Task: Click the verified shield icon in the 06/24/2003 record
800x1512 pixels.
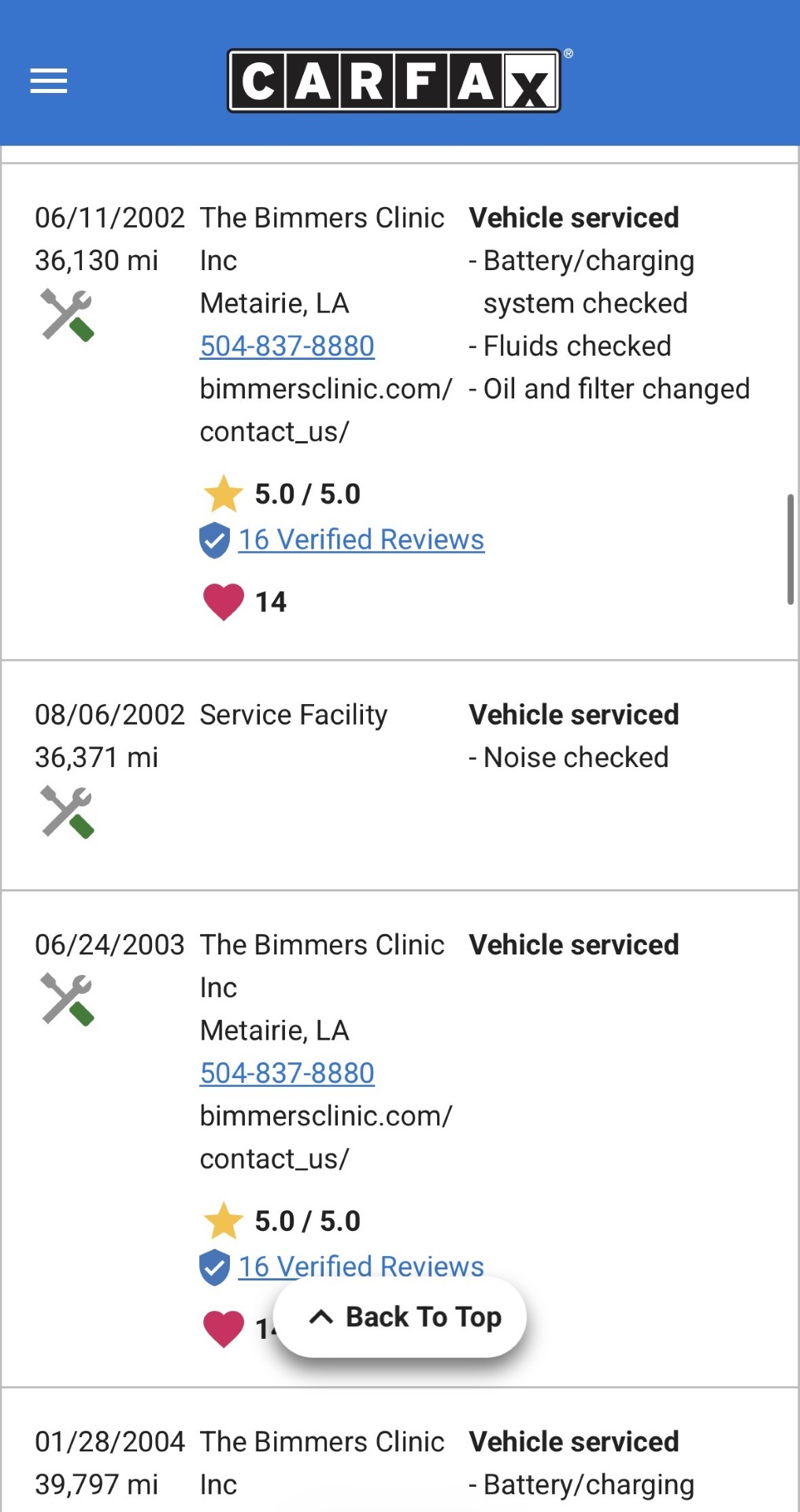Action: pyautogui.click(x=214, y=1267)
